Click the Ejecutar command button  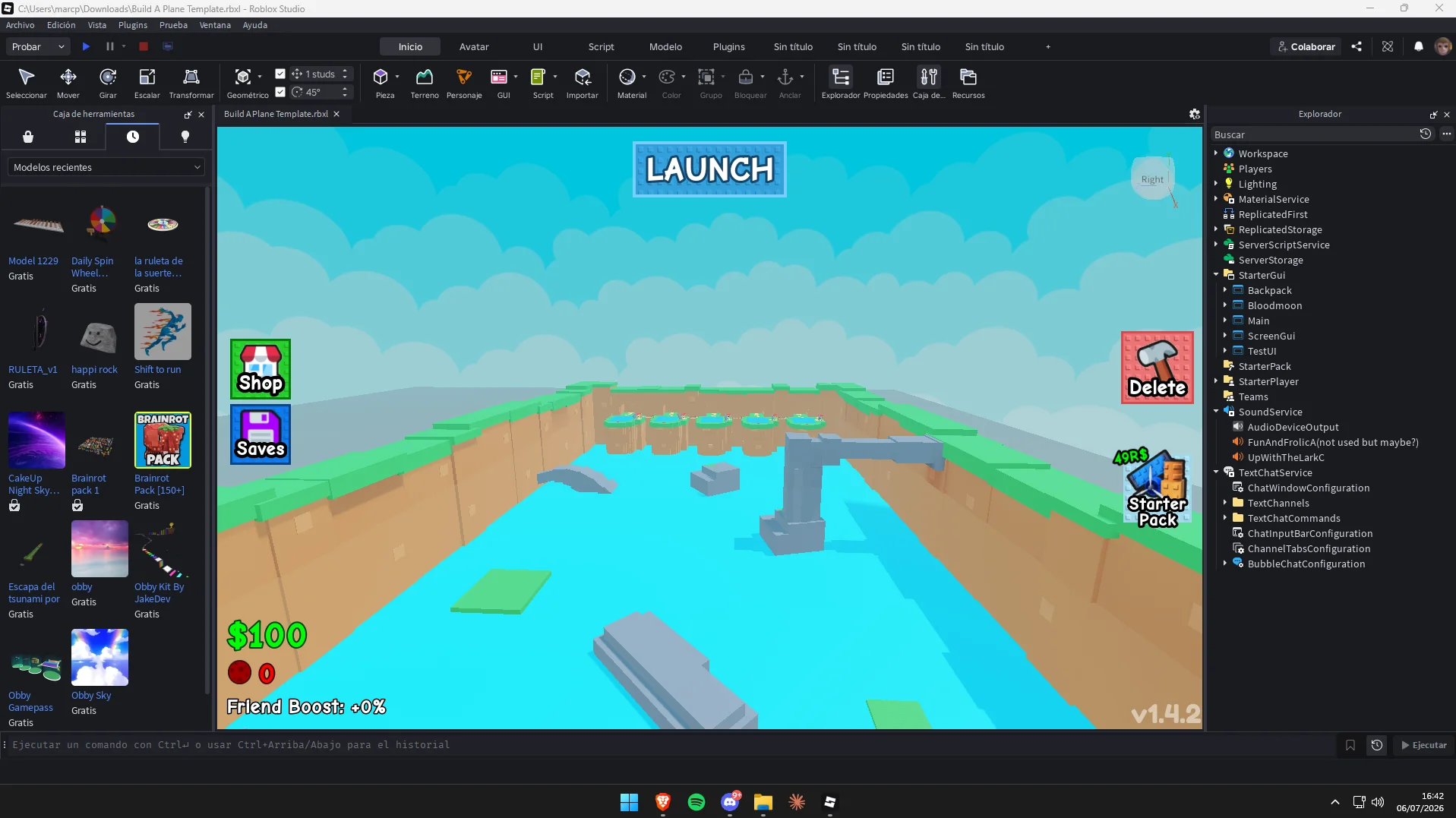coord(1424,745)
